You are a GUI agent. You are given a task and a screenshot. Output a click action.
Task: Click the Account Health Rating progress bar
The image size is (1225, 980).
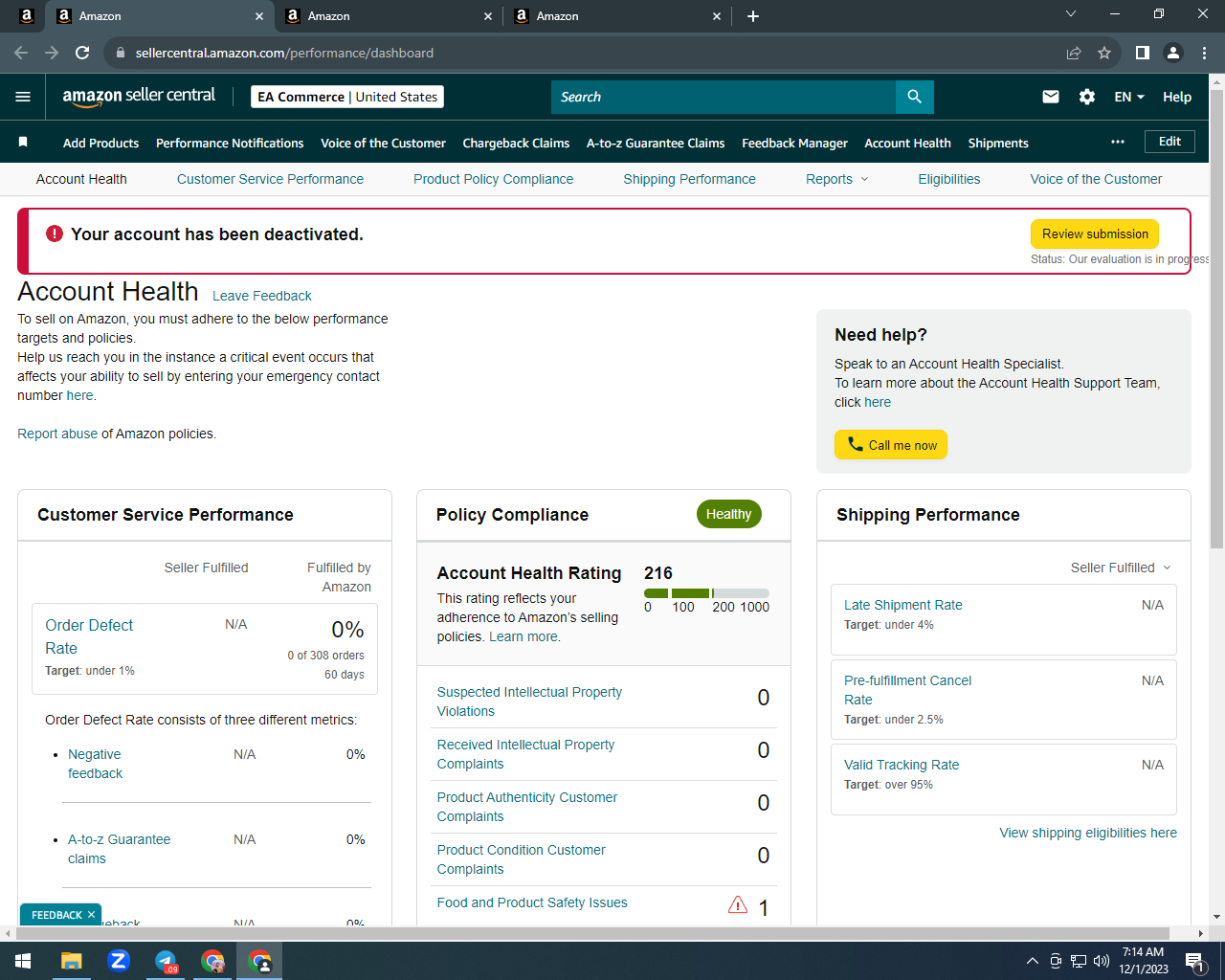click(706, 593)
